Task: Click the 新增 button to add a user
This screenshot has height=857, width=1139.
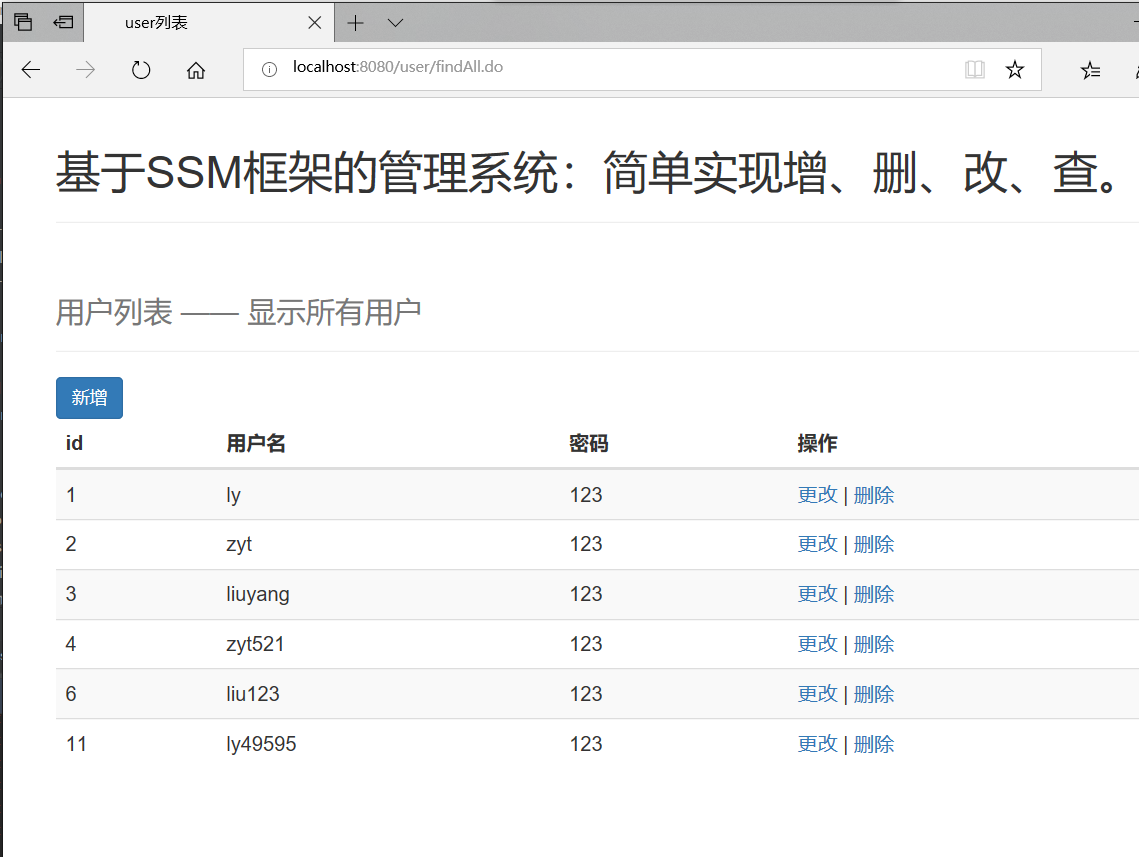Action: (x=89, y=397)
